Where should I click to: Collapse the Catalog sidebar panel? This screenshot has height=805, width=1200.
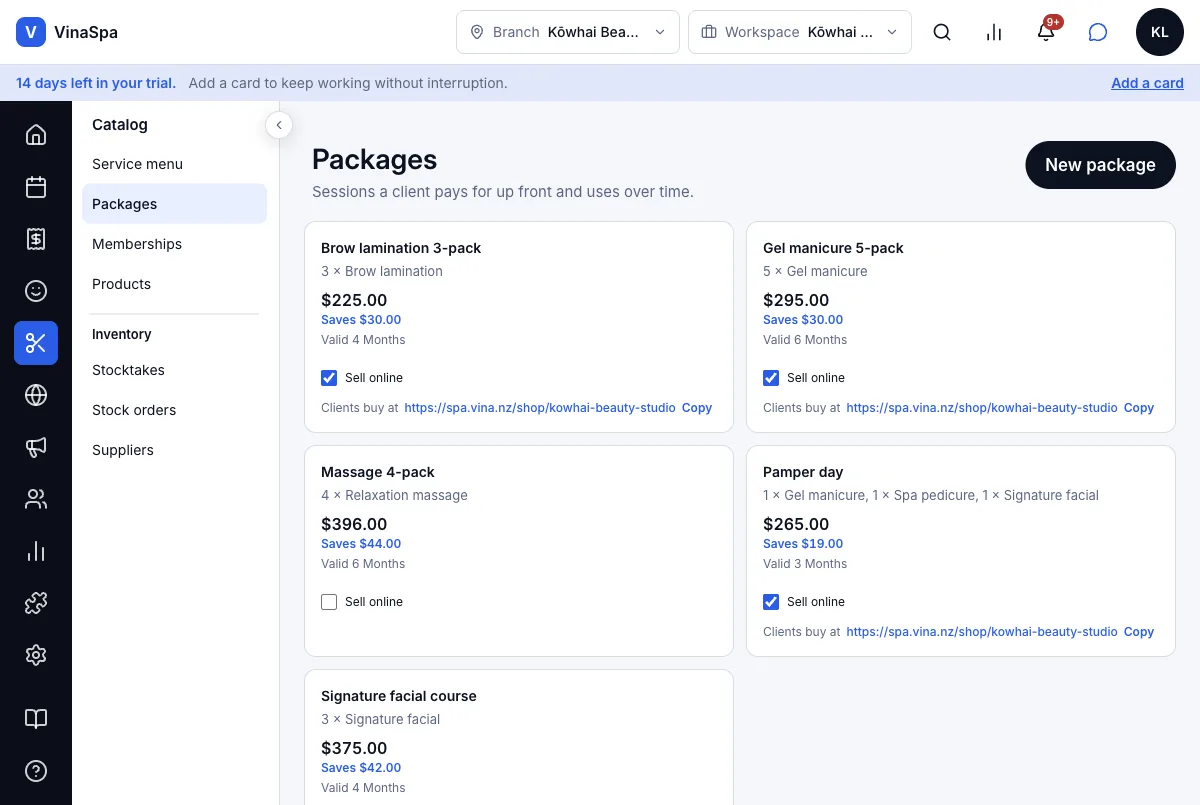279,125
